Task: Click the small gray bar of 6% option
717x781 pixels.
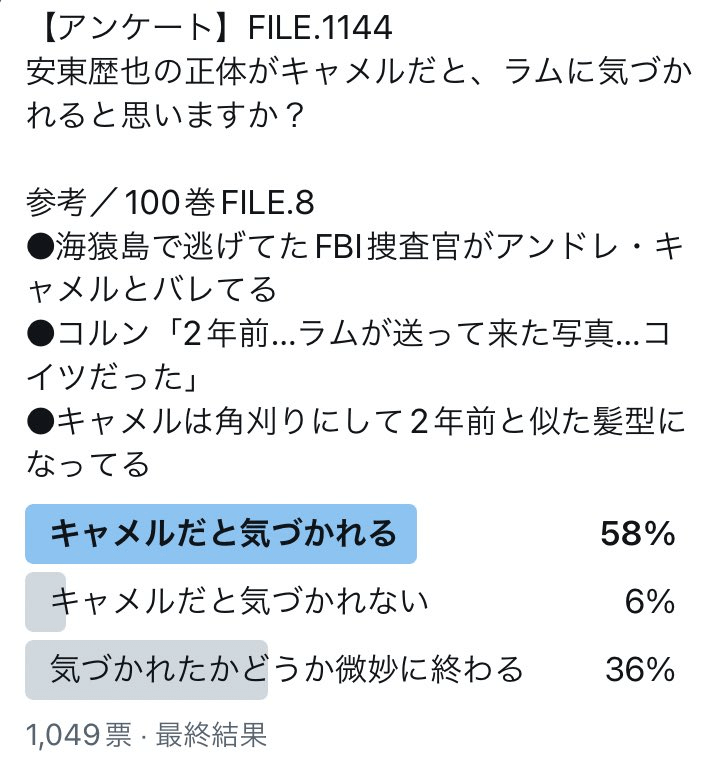Action: click(x=45, y=602)
